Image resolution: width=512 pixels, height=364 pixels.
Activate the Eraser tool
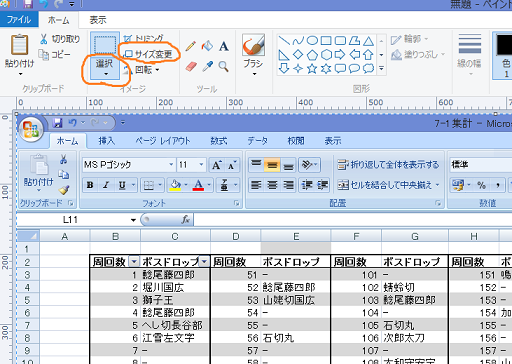[x=191, y=66]
